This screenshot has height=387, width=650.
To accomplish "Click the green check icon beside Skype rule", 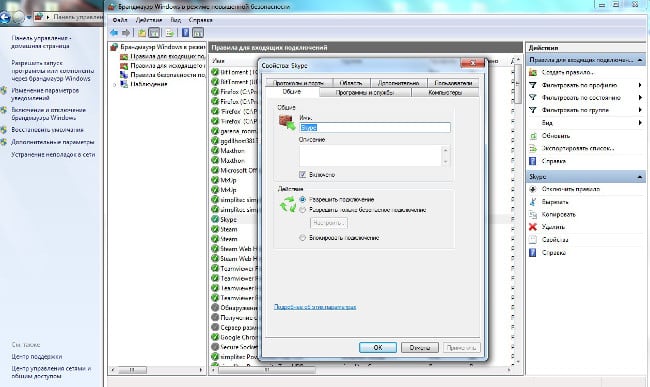I will [215, 219].
